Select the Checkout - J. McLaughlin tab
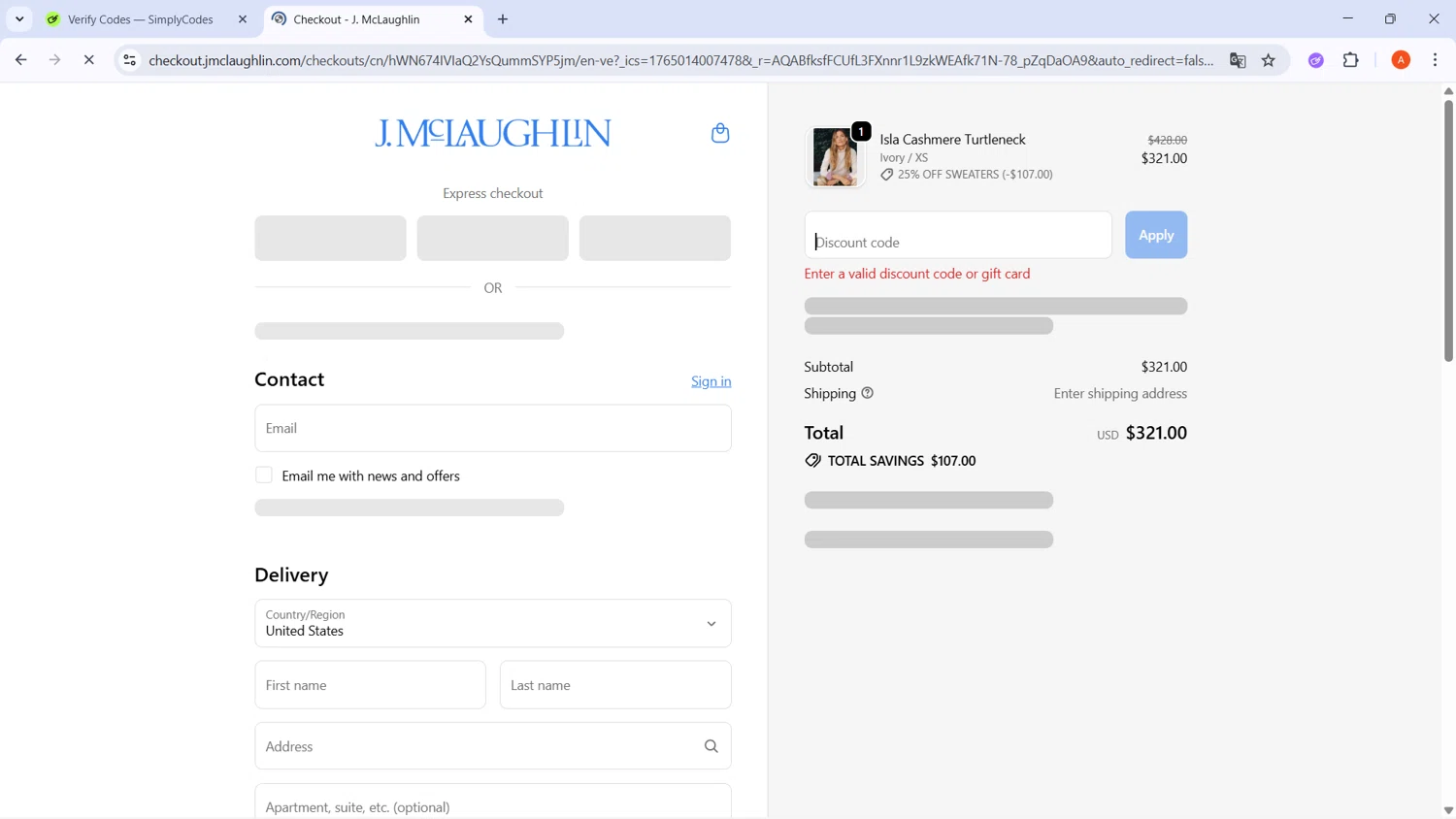This screenshot has width=1456, height=819. click(x=356, y=19)
